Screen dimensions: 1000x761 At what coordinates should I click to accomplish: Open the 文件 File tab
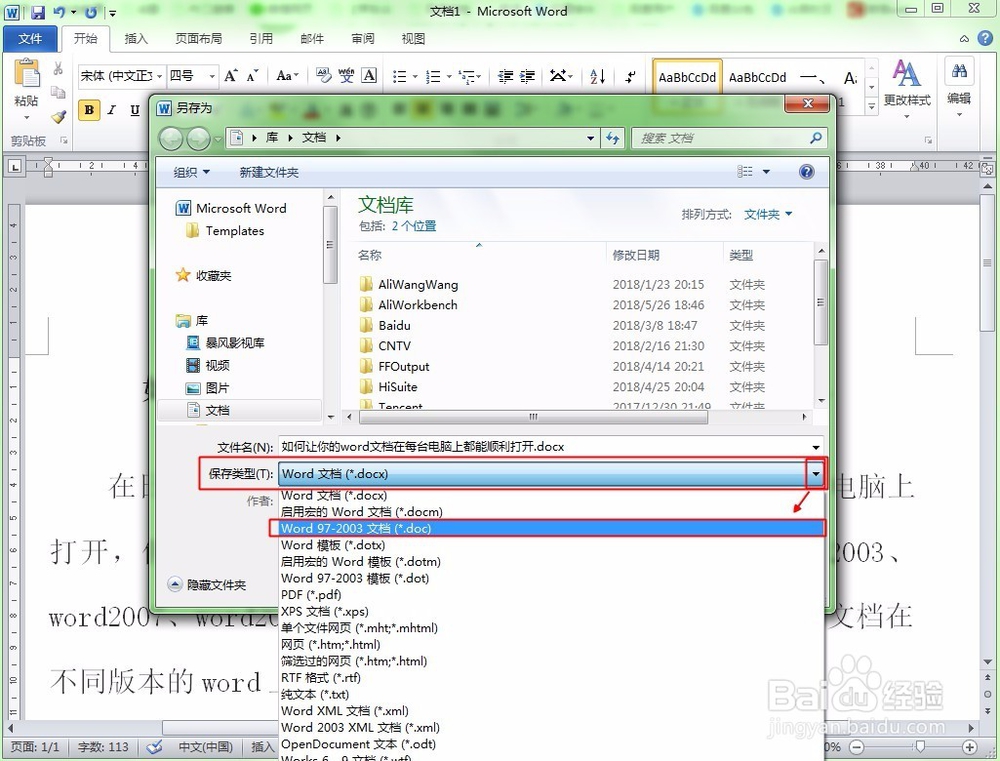point(30,39)
